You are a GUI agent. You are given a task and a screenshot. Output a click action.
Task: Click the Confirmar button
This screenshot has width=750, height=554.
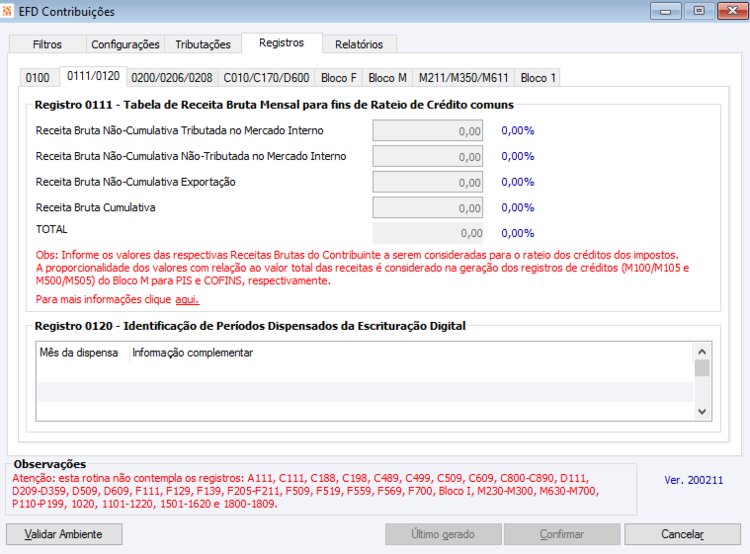(562, 534)
